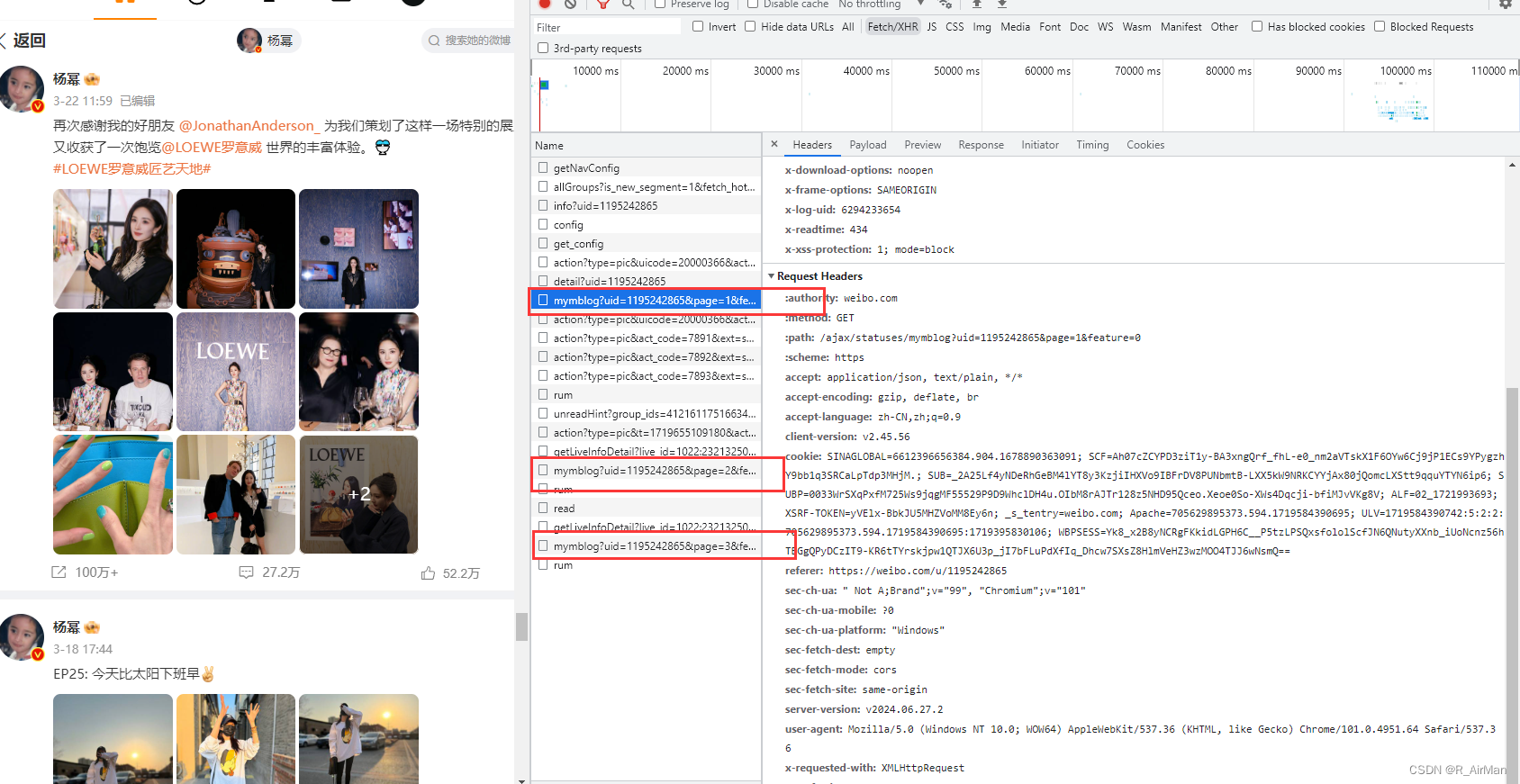Select the All resource type filter

click(x=848, y=27)
